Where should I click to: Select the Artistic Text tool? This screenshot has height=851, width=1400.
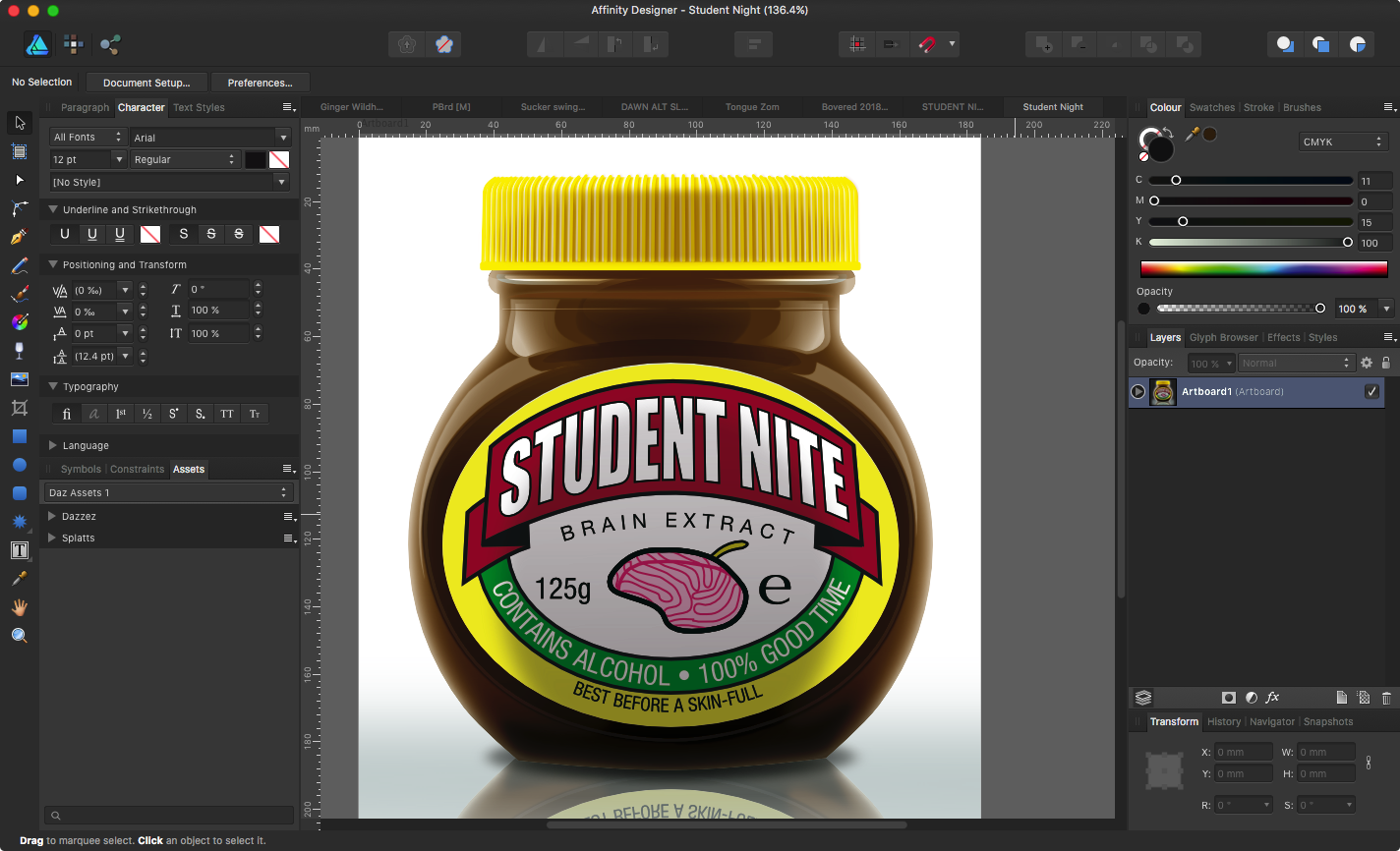[x=20, y=550]
